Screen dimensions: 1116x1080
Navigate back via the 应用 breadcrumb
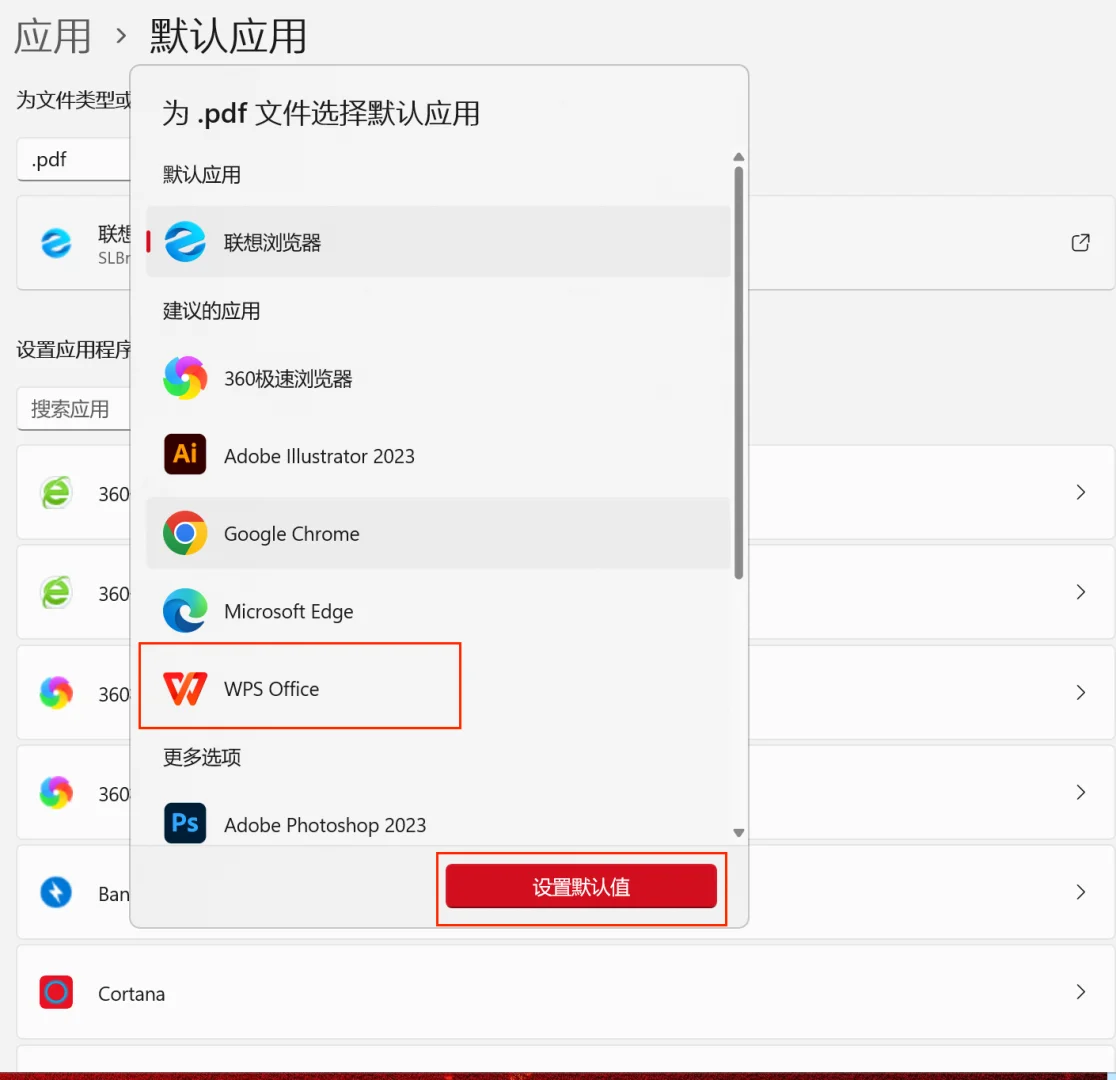click(54, 34)
